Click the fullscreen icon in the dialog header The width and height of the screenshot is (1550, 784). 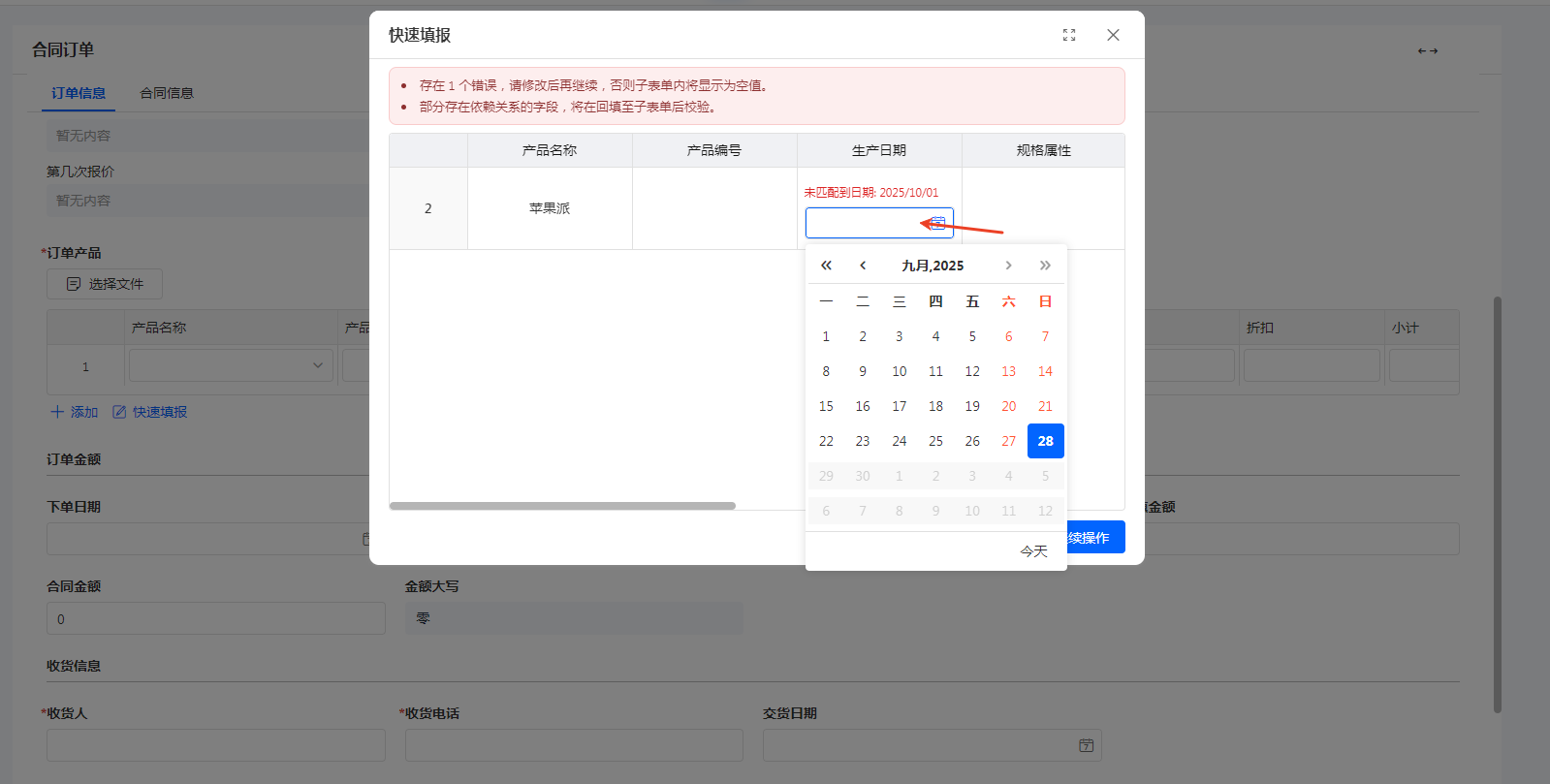coord(1069,35)
